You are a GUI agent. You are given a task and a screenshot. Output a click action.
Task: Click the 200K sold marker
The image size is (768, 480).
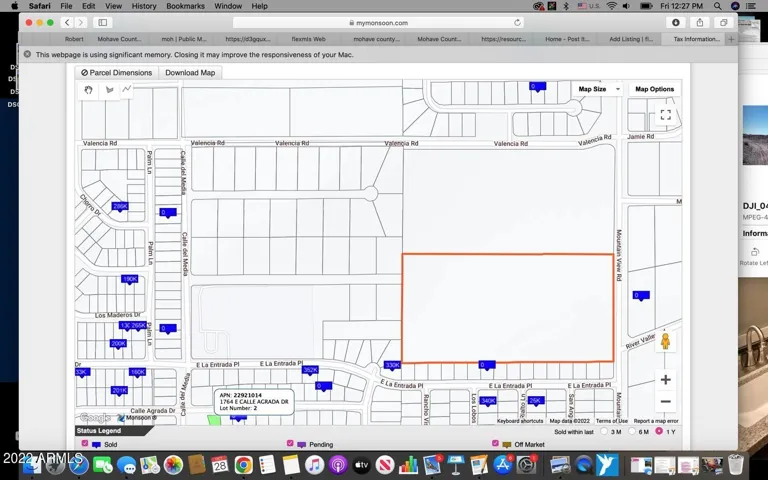pyautogui.click(x=118, y=344)
